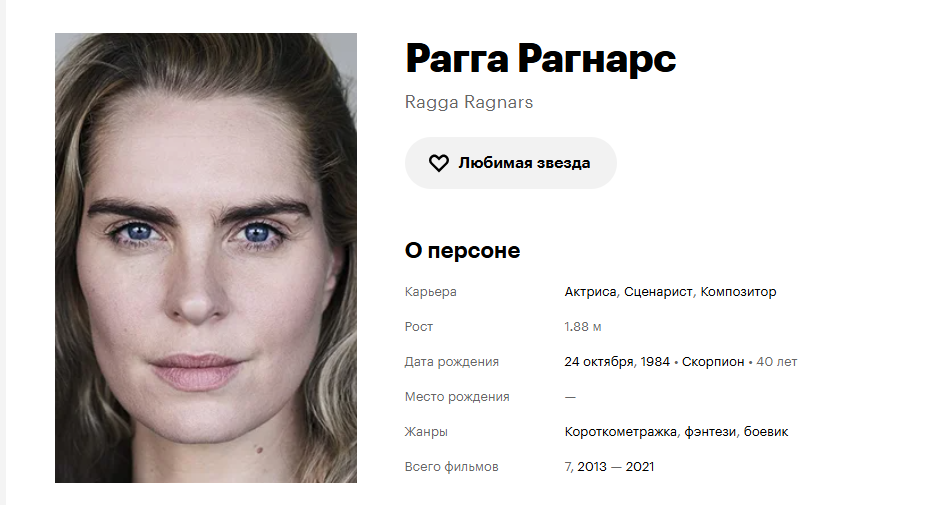
Task: Open the Актриса career link
Action: (x=590, y=292)
